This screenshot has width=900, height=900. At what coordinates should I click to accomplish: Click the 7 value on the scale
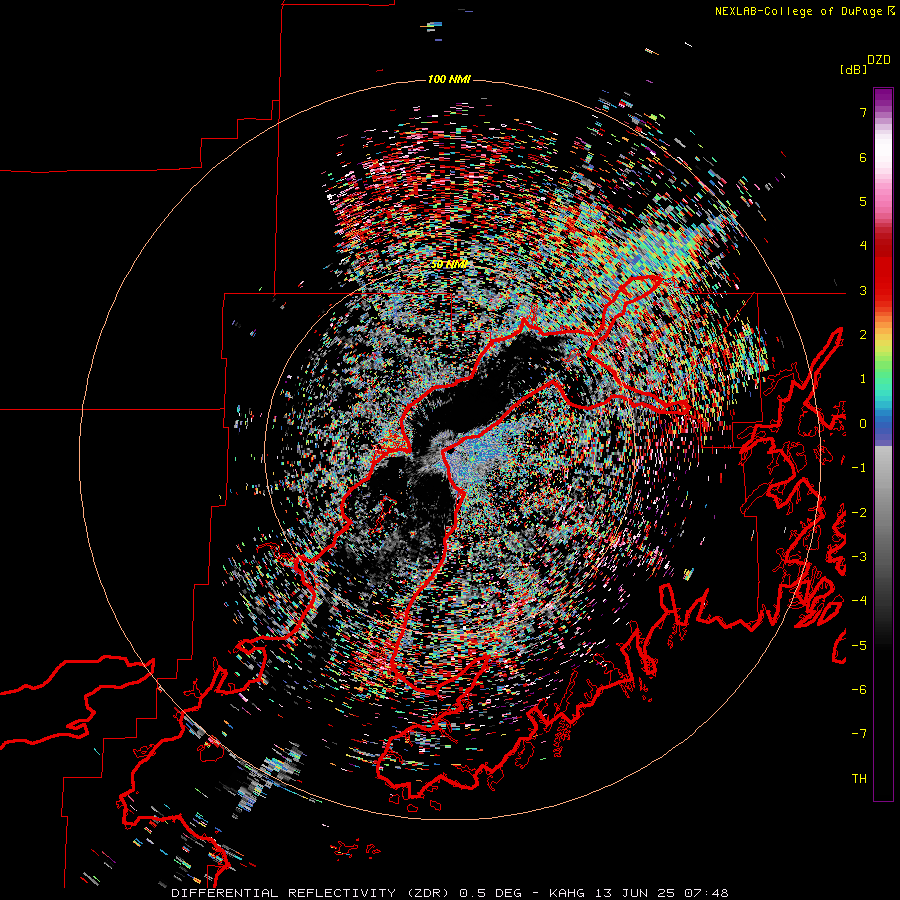(x=863, y=112)
